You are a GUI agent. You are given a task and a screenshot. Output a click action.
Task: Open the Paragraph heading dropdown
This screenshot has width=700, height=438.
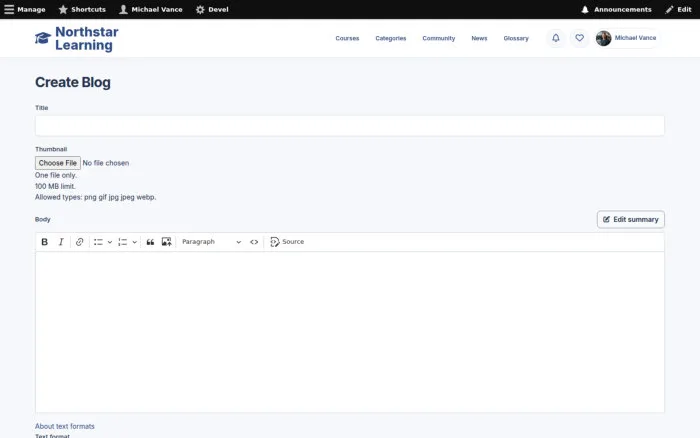(x=211, y=242)
